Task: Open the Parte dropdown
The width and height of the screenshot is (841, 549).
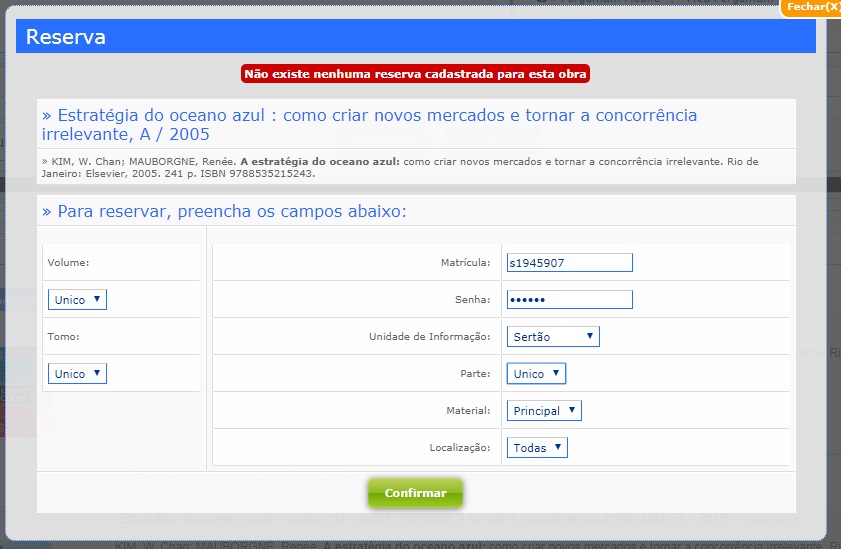Action: [536, 373]
